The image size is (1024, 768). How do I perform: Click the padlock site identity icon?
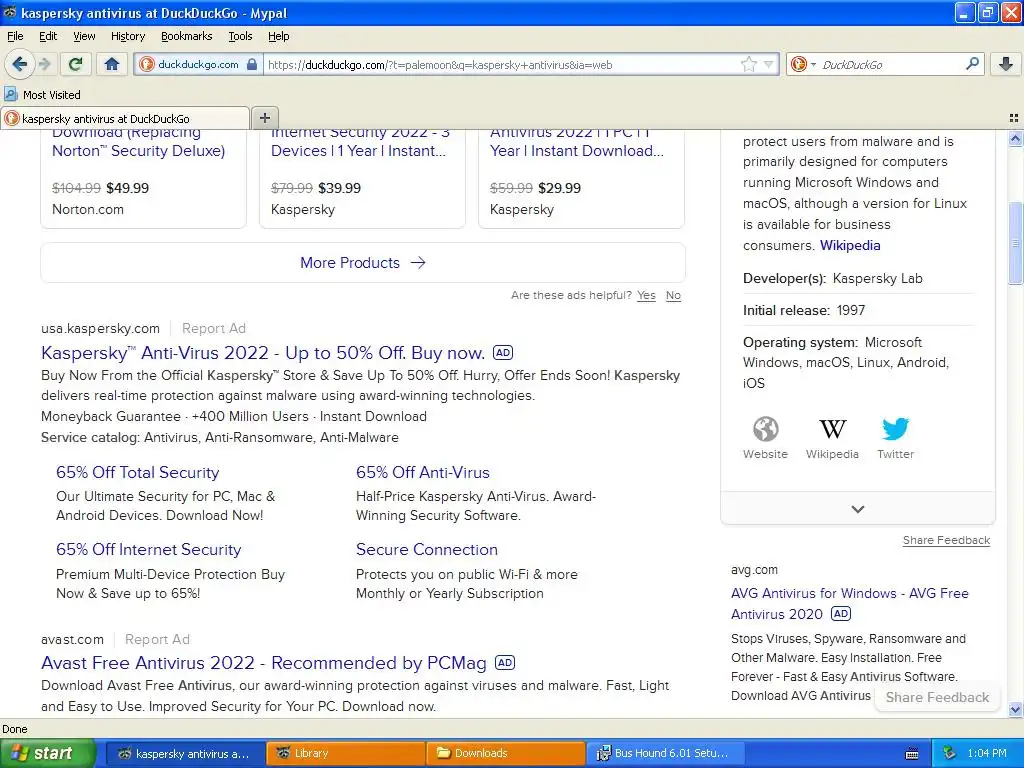(252, 64)
